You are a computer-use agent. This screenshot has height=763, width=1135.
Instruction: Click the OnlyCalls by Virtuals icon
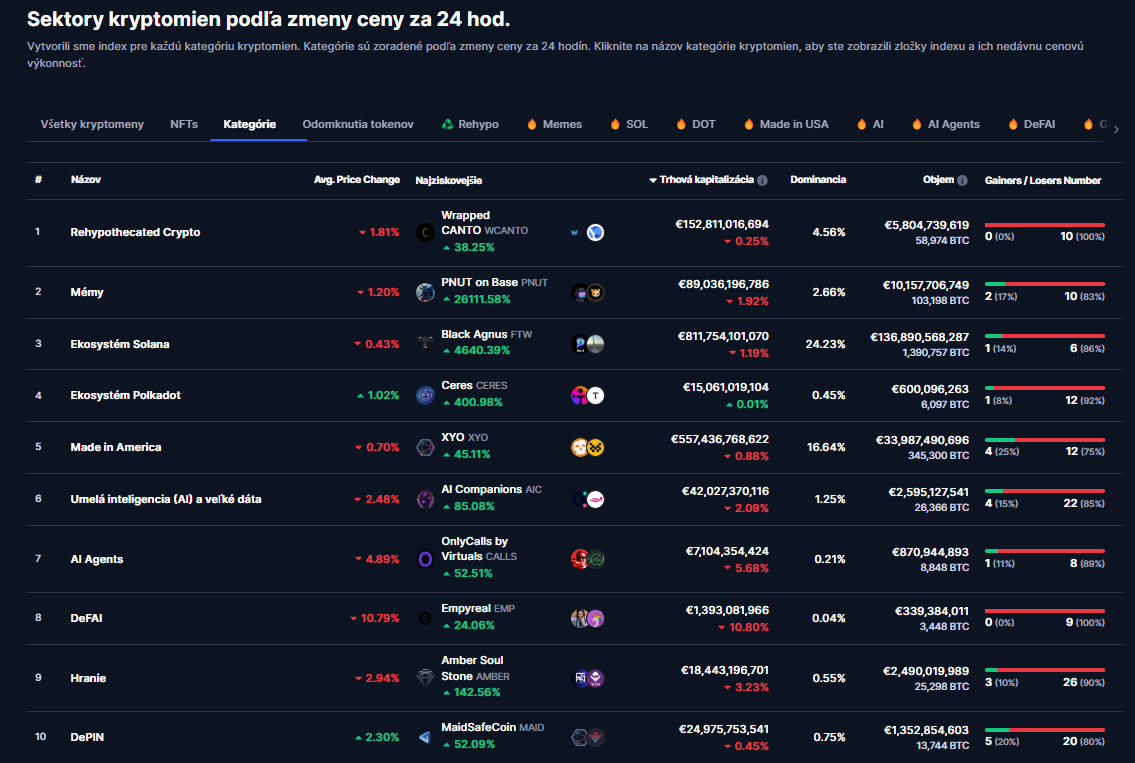point(425,559)
